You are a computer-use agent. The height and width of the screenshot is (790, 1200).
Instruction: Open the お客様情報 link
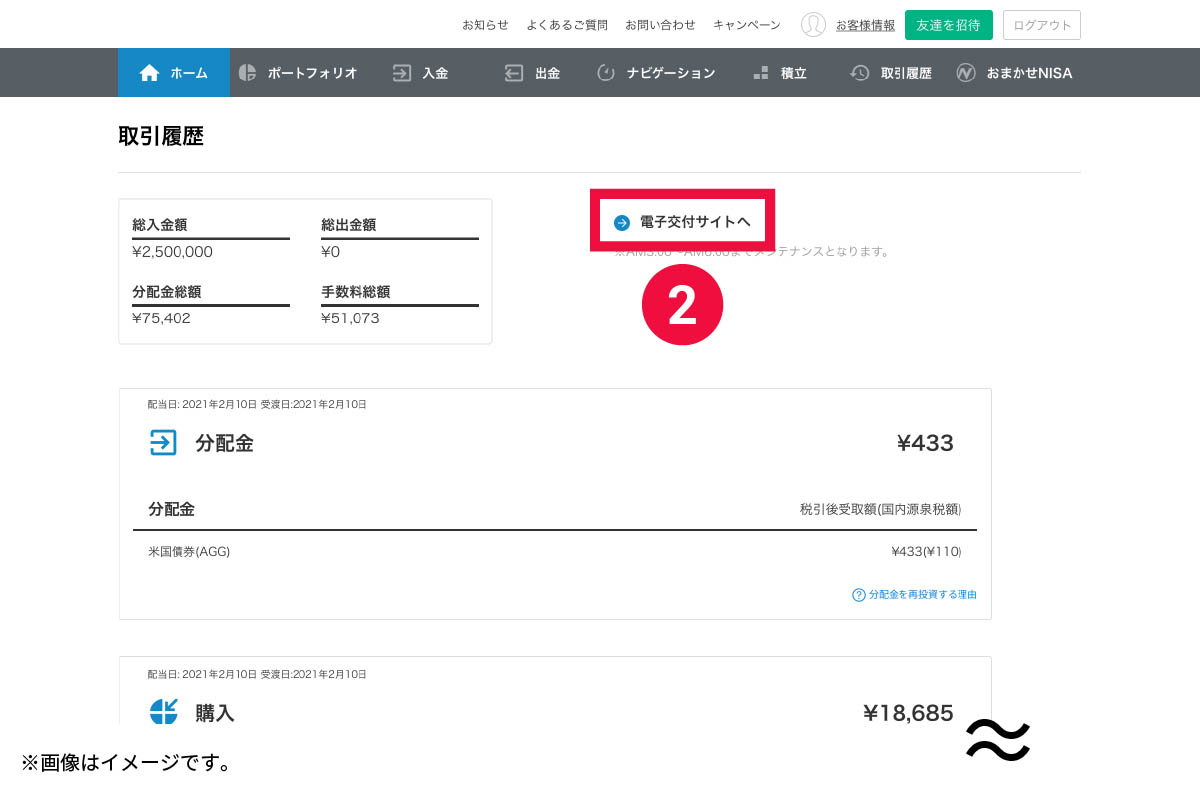(865, 25)
